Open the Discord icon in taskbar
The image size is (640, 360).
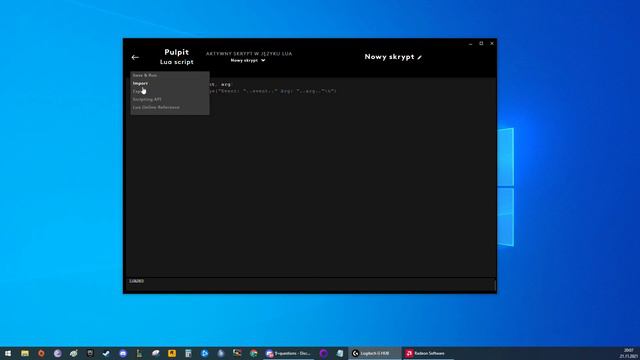123,353
